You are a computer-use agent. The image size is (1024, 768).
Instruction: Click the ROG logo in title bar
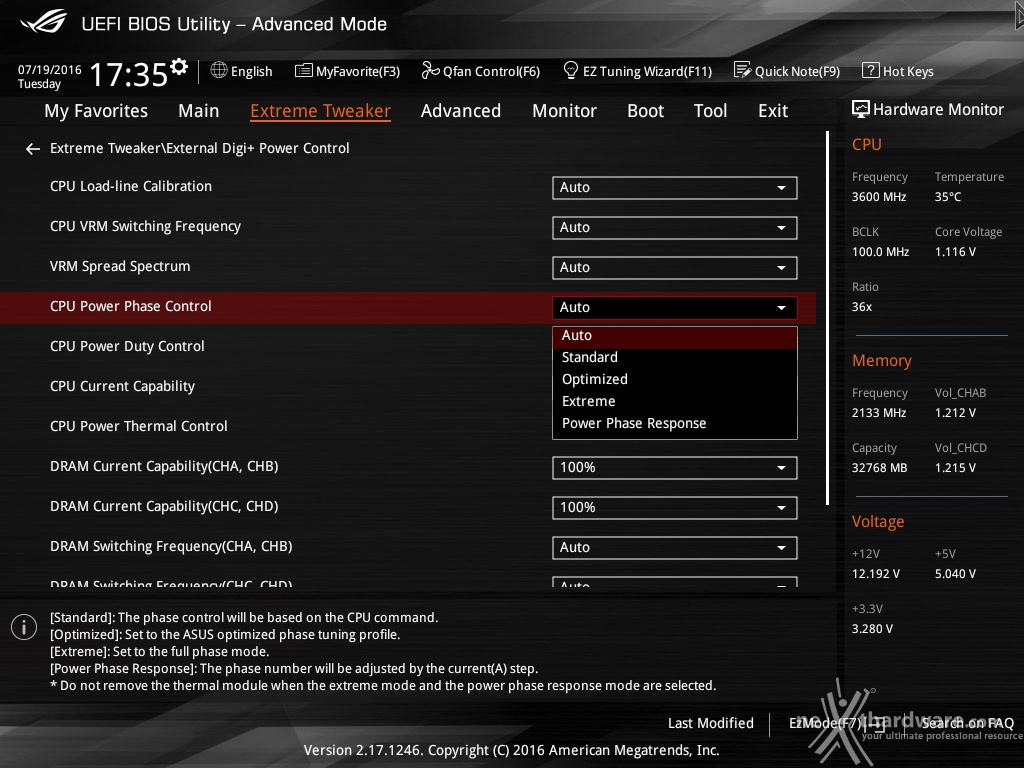tap(44, 22)
